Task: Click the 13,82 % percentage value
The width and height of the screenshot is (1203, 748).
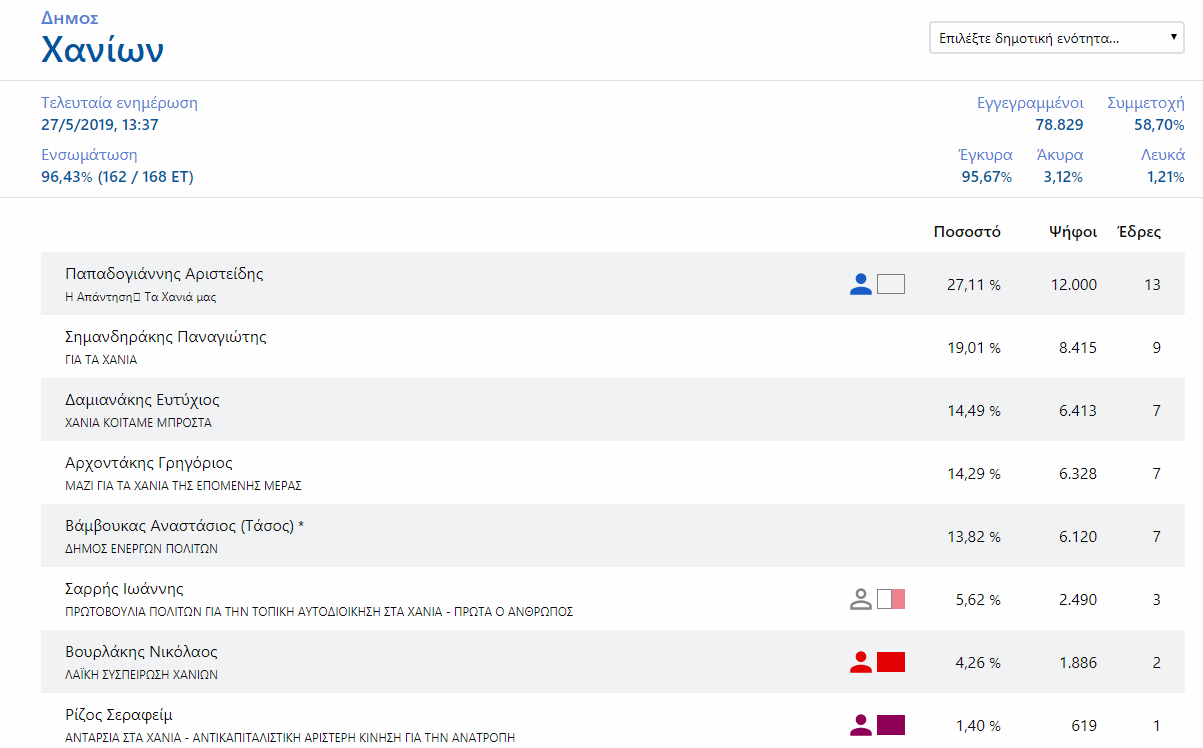Action: pos(974,537)
